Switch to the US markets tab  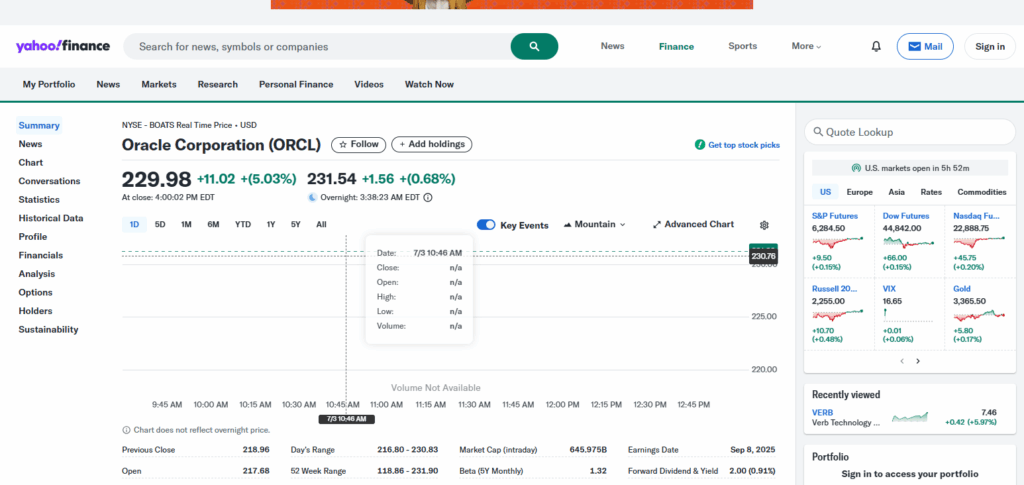click(x=825, y=192)
